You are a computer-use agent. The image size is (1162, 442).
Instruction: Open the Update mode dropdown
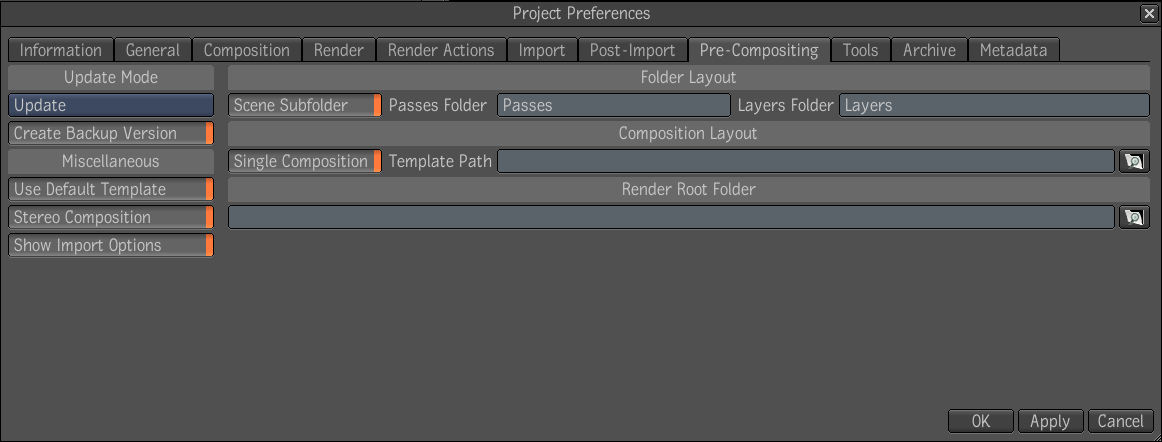pyautogui.click(x=111, y=105)
